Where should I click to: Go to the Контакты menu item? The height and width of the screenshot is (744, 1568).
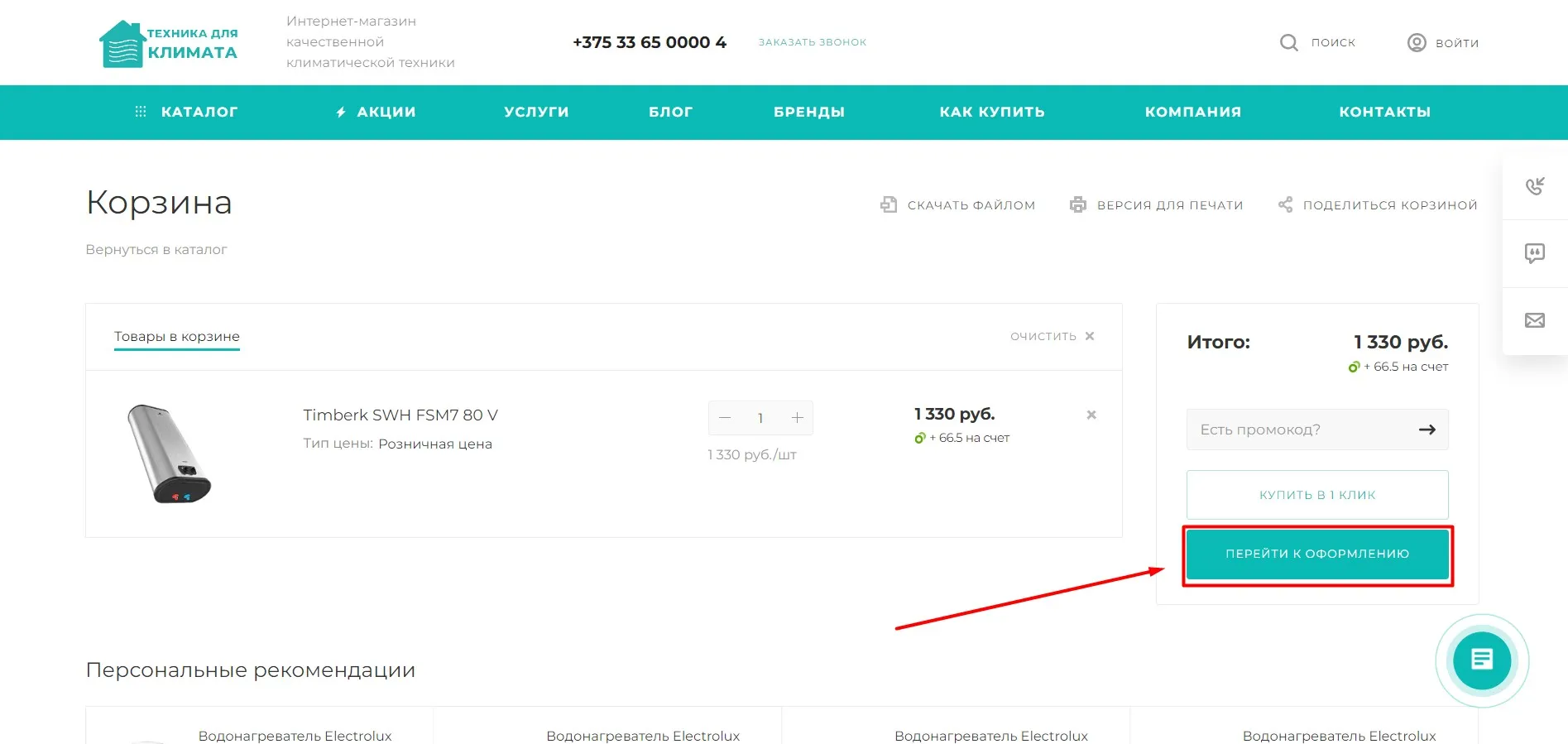[1384, 112]
